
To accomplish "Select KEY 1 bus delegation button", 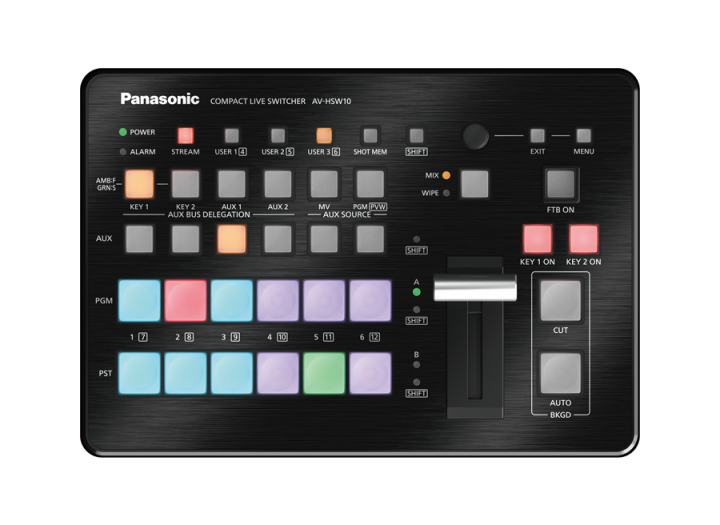I will click(139, 184).
